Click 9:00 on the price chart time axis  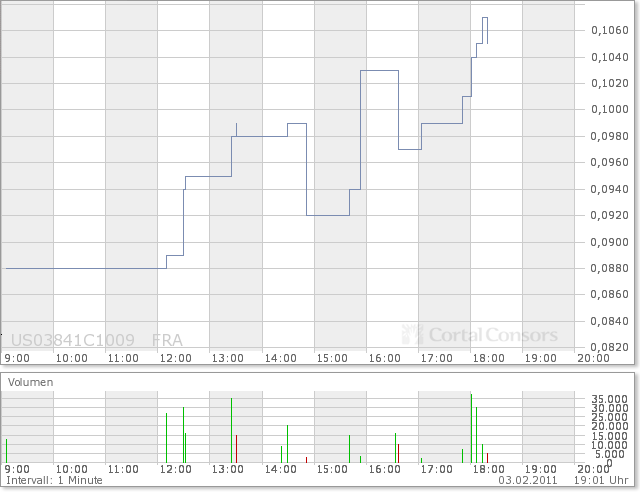(17, 358)
